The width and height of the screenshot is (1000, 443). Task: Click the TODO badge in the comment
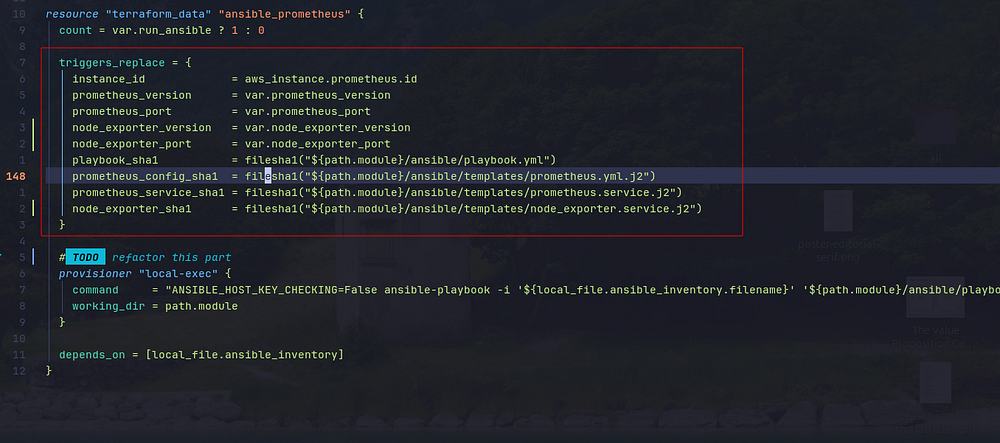click(85, 258)
